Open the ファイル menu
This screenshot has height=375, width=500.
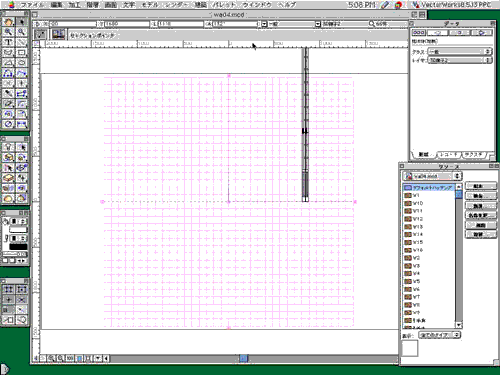32,5
